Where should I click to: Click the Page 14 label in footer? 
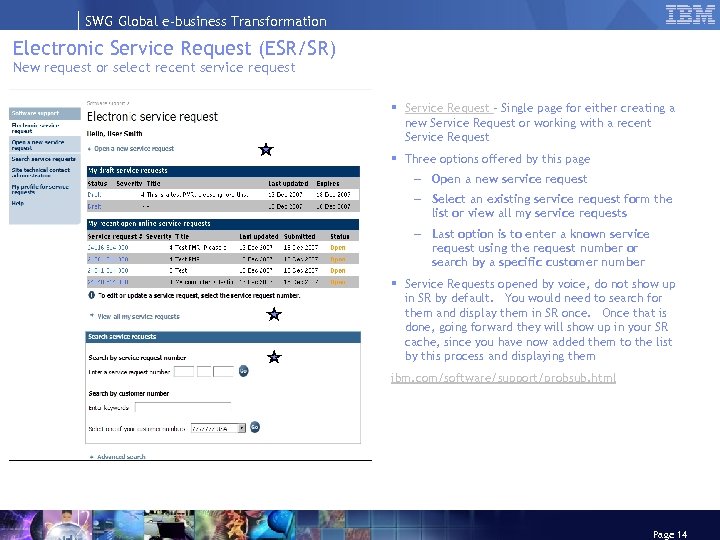[670, 534]
